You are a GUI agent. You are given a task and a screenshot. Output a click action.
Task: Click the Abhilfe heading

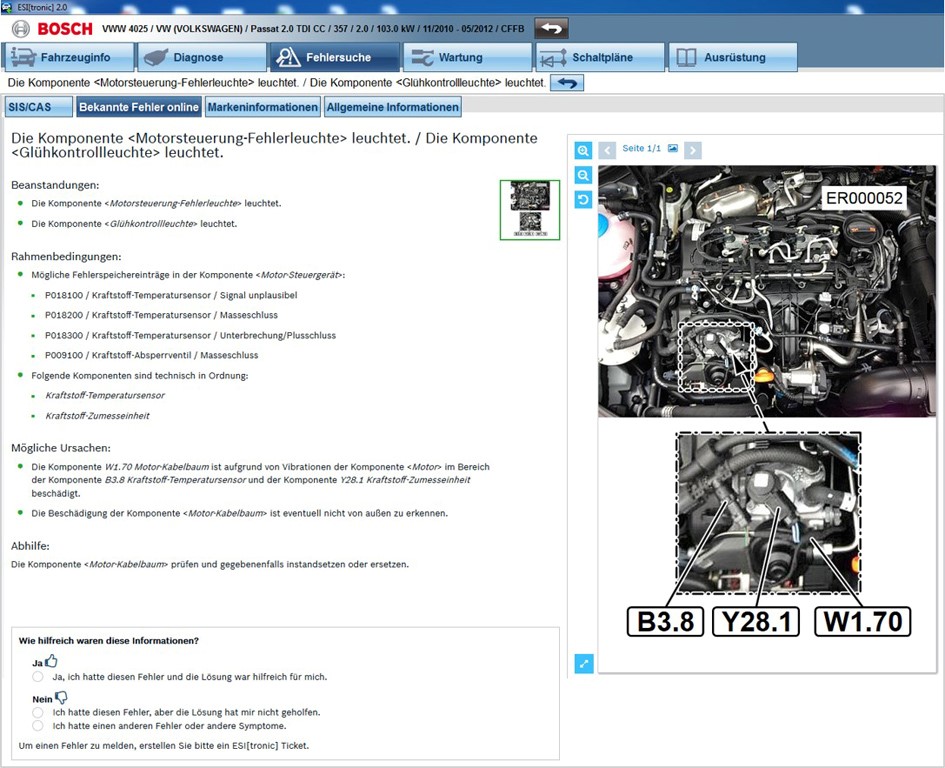coord(30,546)
